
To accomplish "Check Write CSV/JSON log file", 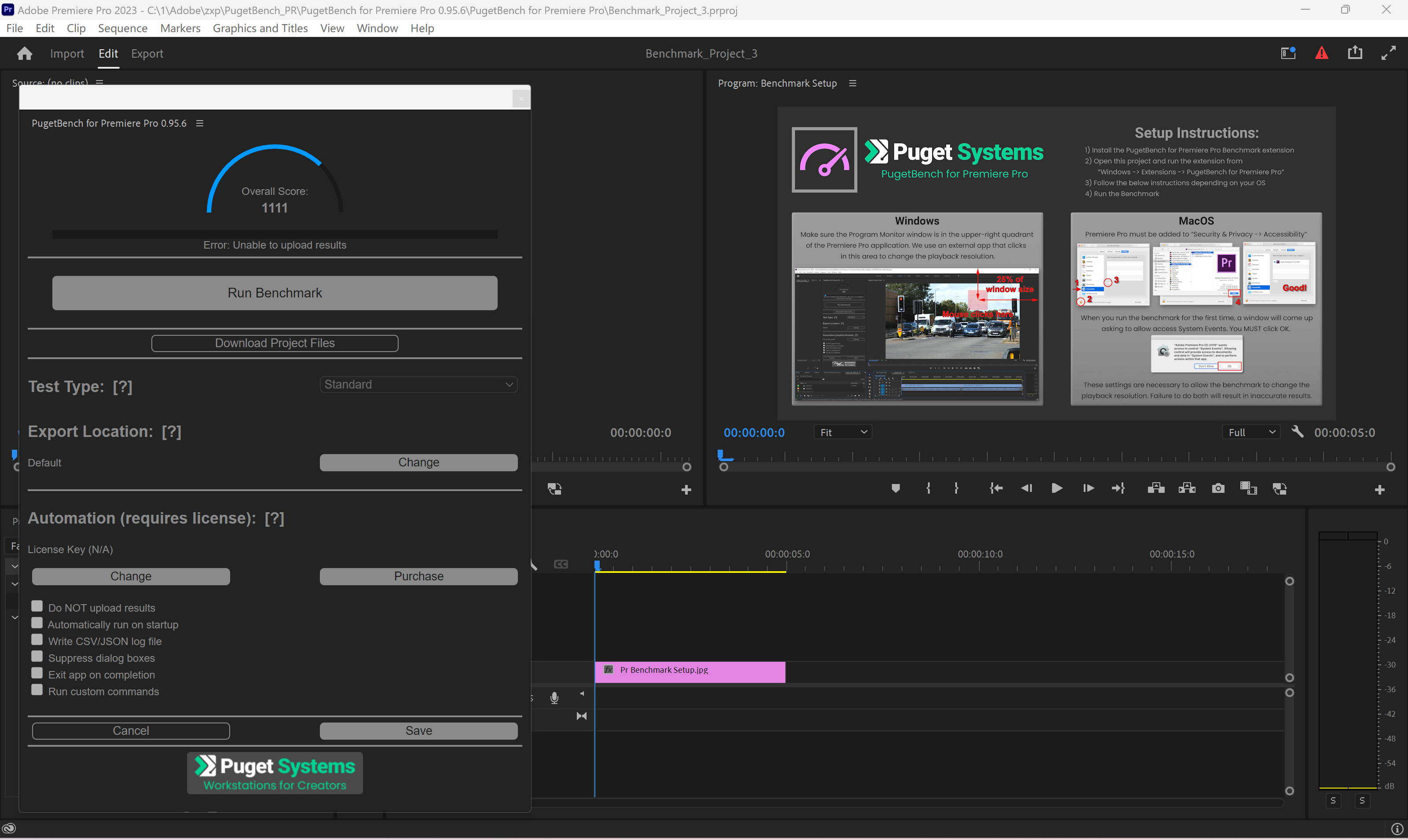I will (x=37, y=640).
